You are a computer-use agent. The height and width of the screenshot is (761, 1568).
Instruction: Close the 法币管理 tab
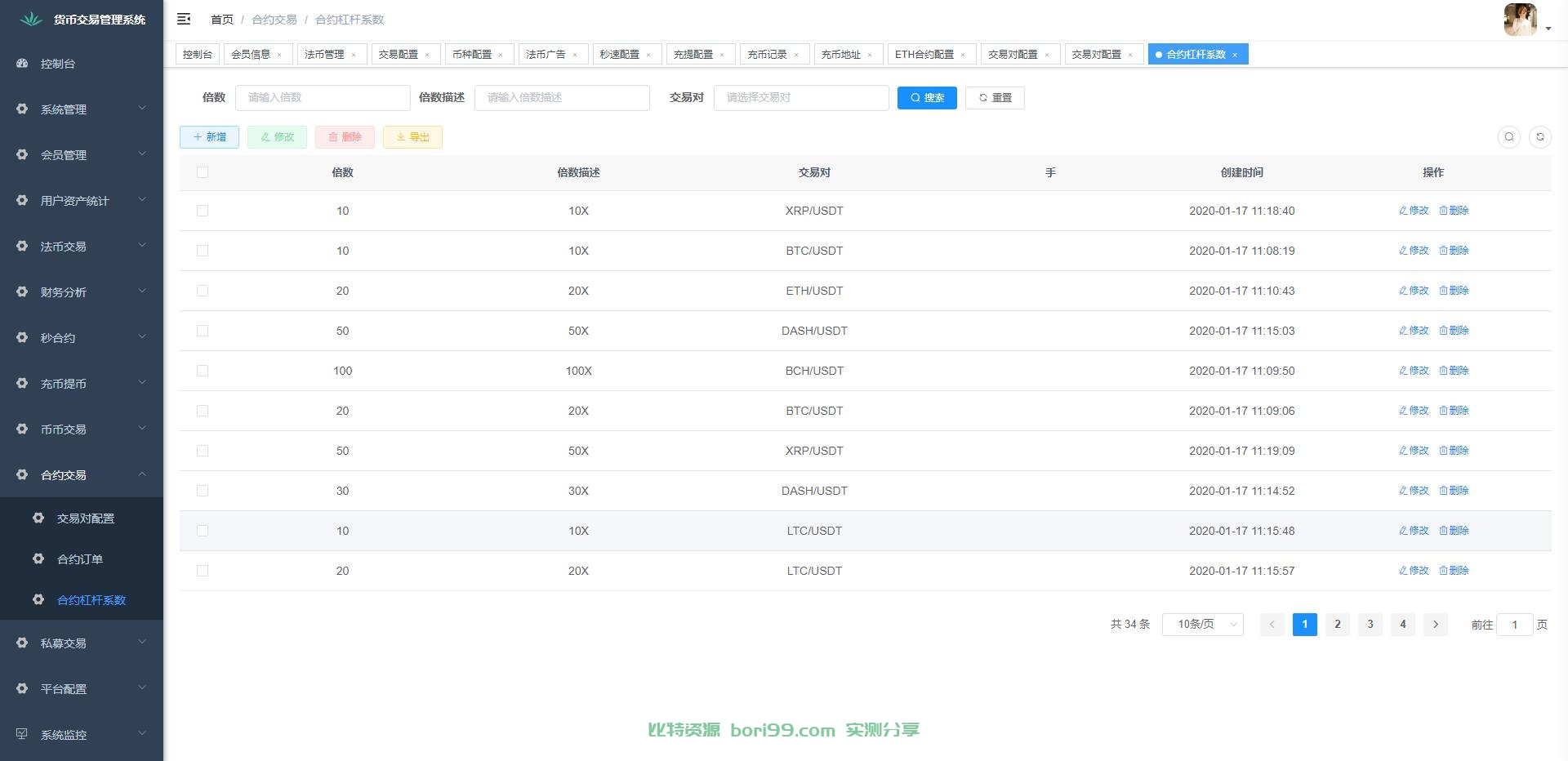354,55
